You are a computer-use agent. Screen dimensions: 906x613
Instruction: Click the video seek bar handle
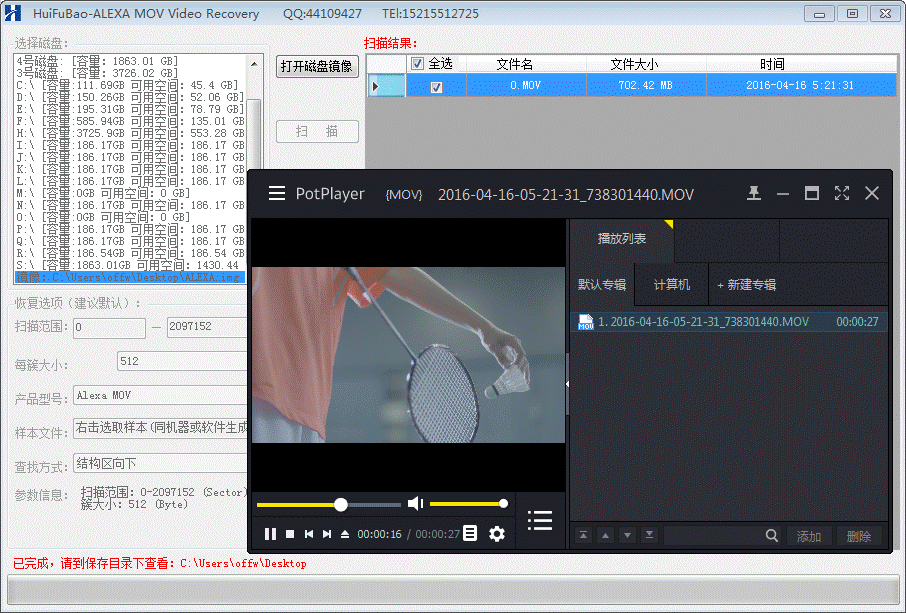click(x=341, y=504)
